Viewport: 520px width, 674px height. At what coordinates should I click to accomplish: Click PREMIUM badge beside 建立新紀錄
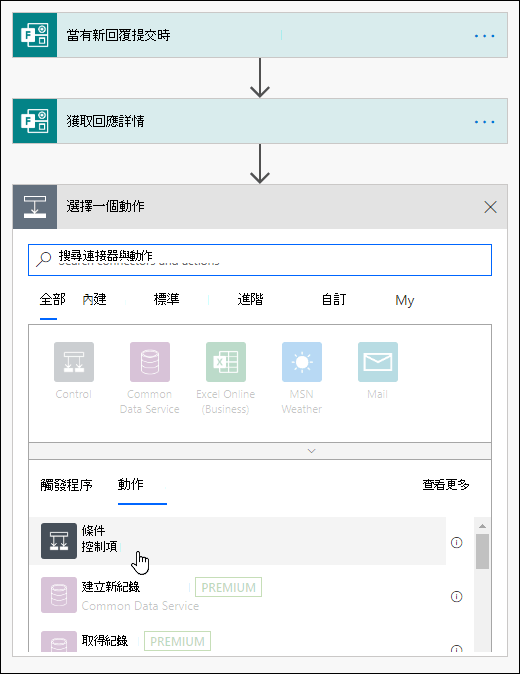(x=228, y=587)
